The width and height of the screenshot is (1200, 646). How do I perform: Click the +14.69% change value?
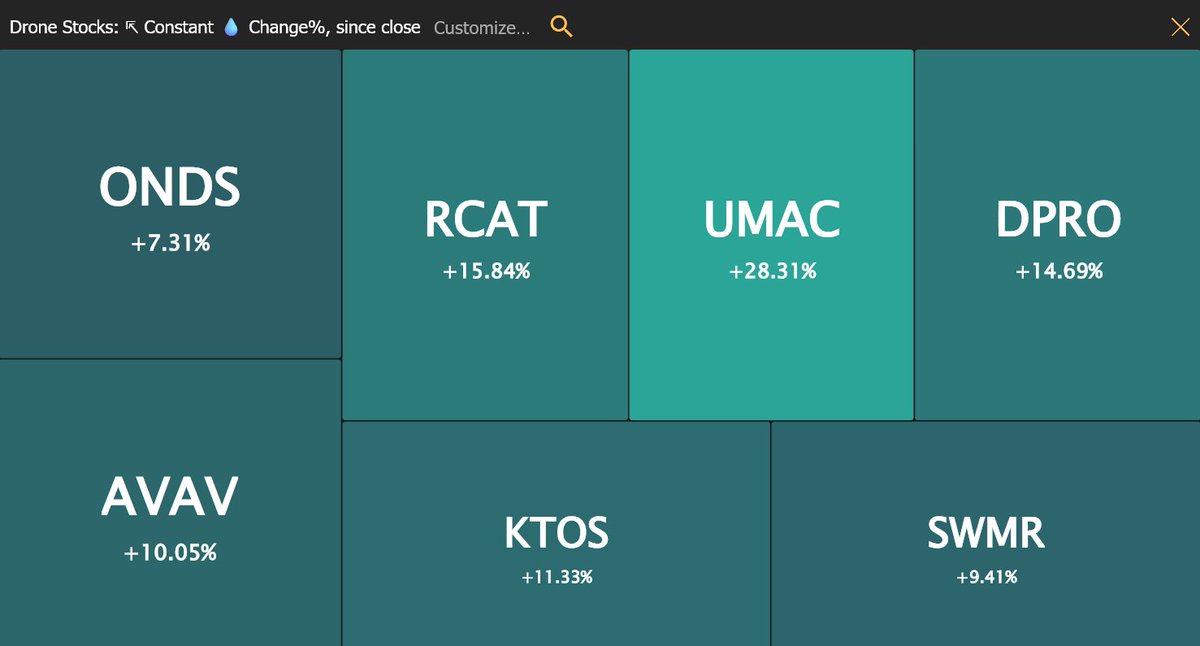coord(1059,271)
